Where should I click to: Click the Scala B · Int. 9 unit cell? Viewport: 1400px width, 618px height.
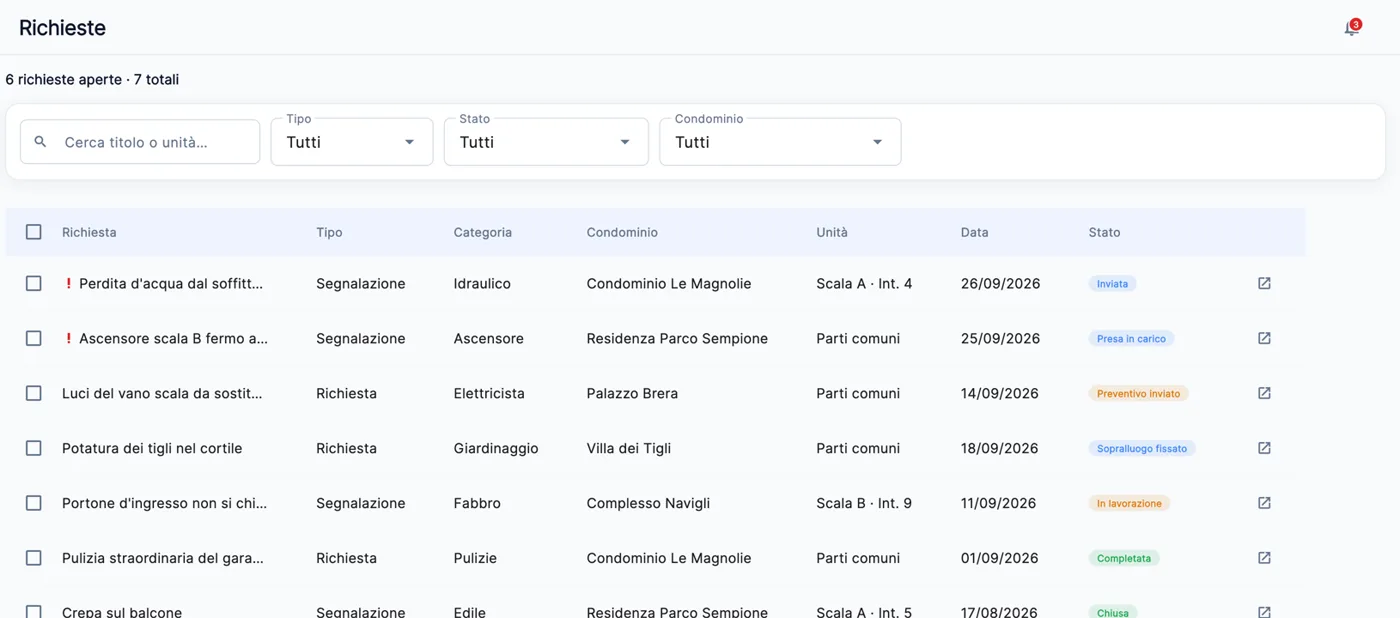[x=864, y=503]
